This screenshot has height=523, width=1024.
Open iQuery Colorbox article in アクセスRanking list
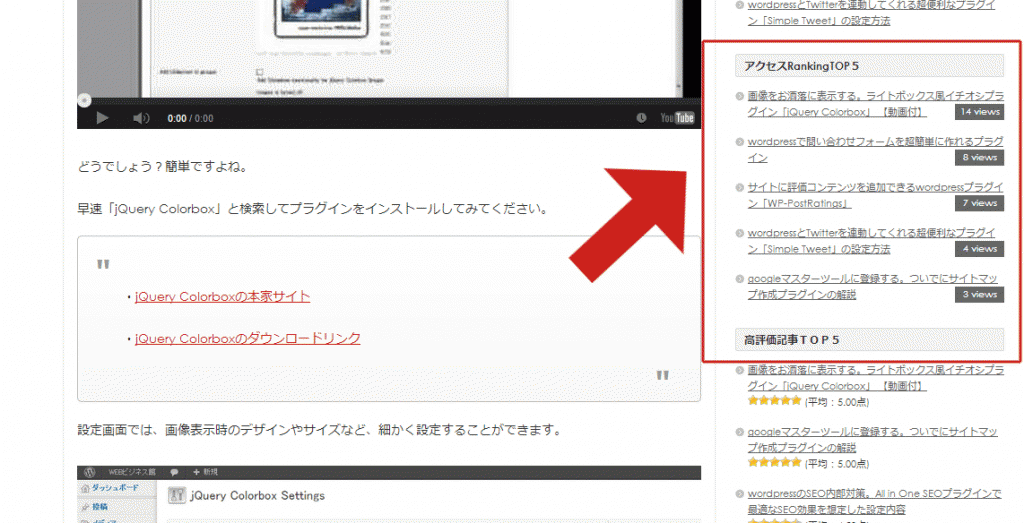(x=875, y=104)
